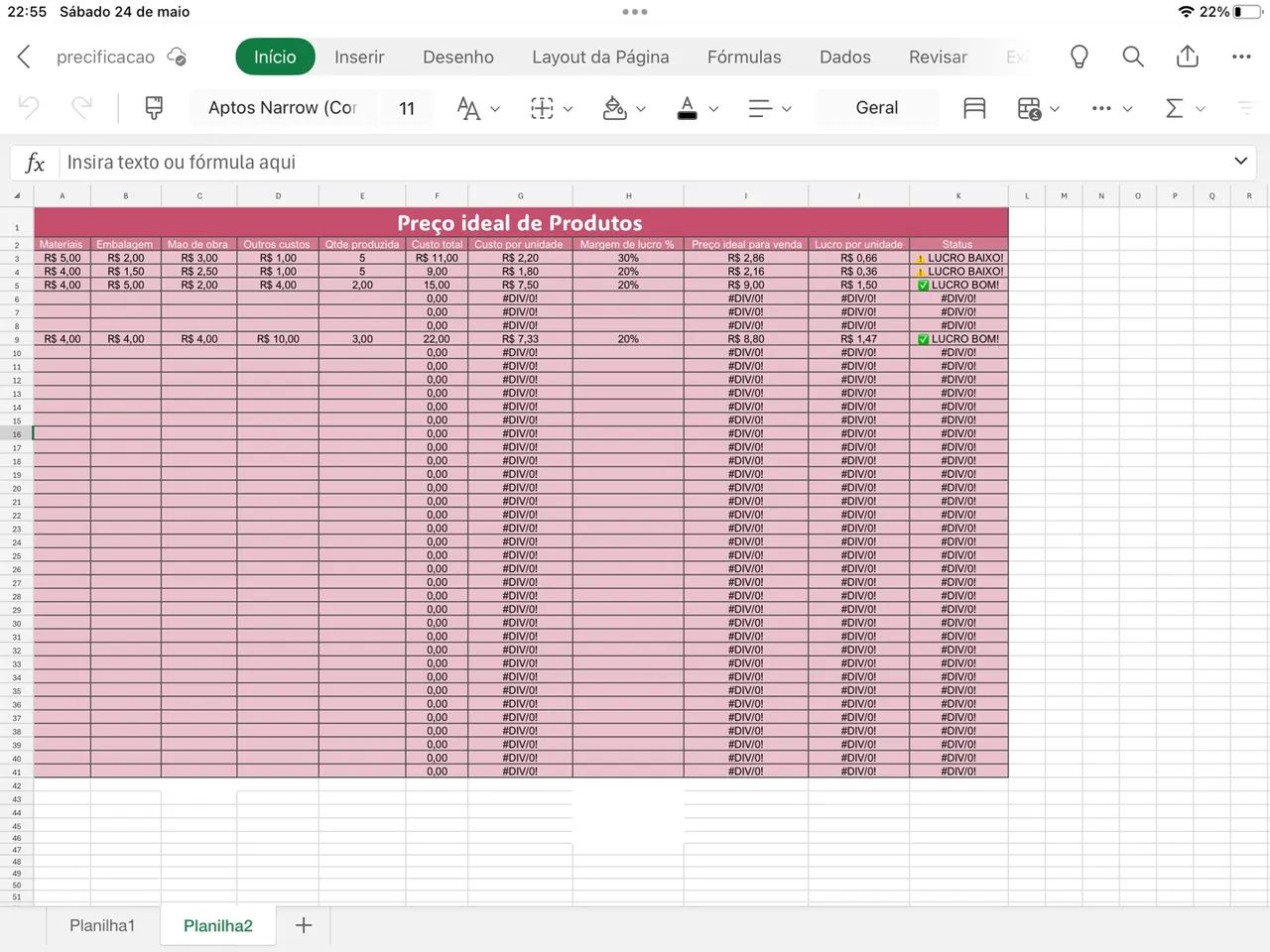Image resolution: width=1270 pixels, height=952 pixels.
Task: Click LUCRO BOM! status in row 9
Action: 958,339
